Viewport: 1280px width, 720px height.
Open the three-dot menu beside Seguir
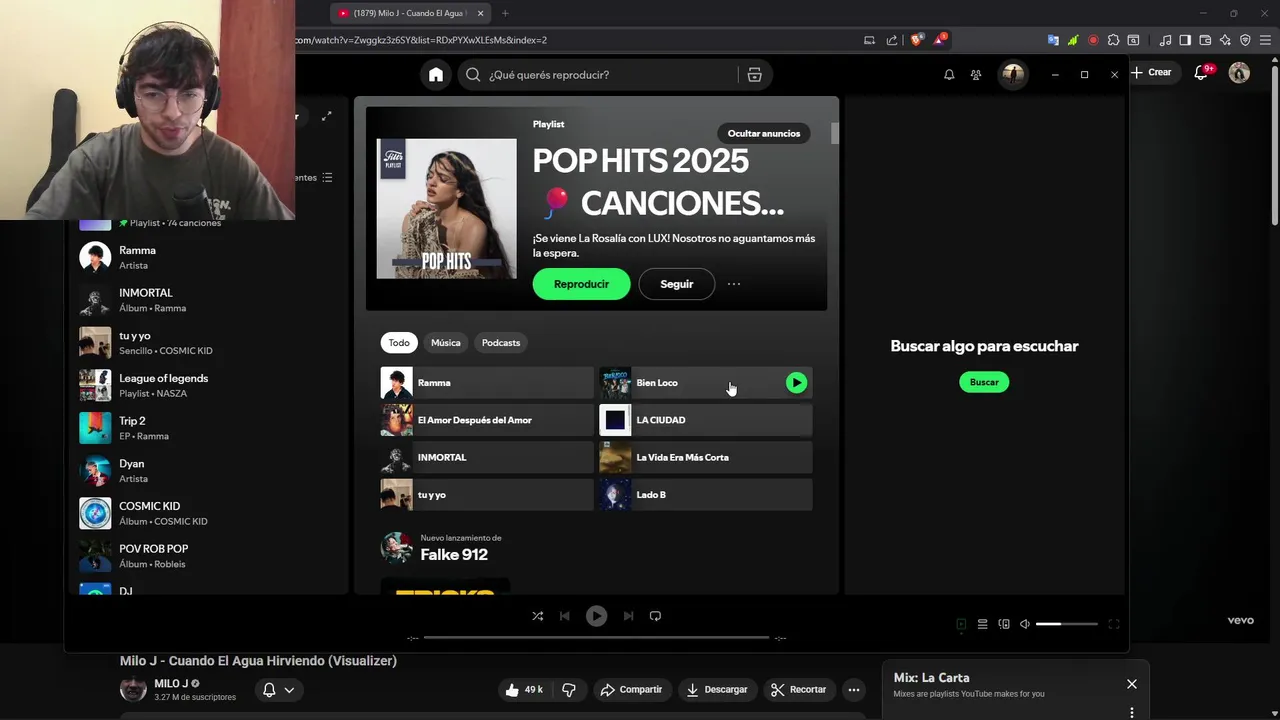tap(734, 284)
